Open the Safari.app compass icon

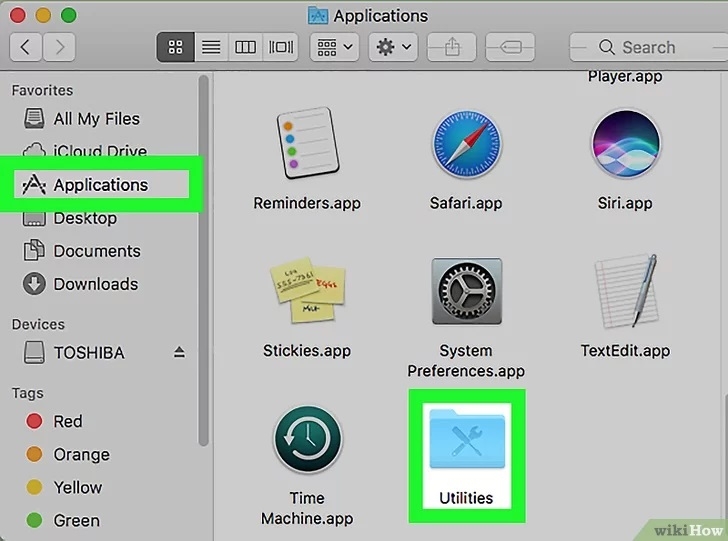(x=466, y=143)
